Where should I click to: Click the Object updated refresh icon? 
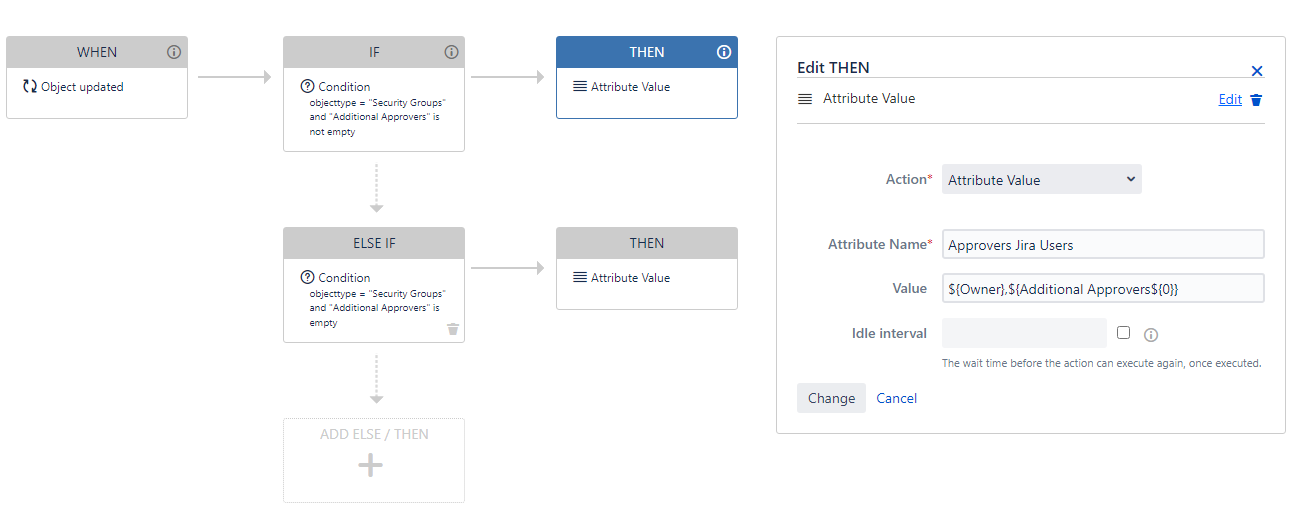pyautogui.click(x=30, y=87)
